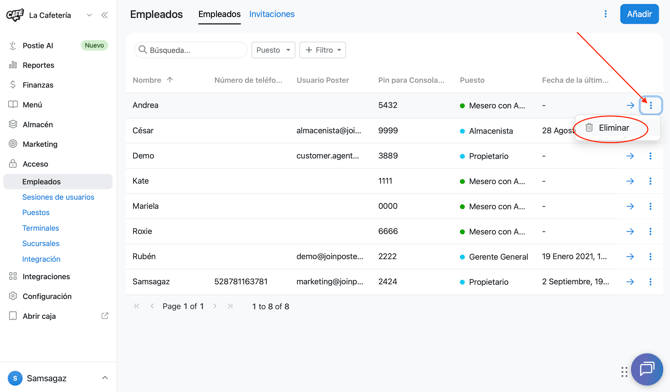Switch to the Invitaciones tab

[x=272, y=14]
